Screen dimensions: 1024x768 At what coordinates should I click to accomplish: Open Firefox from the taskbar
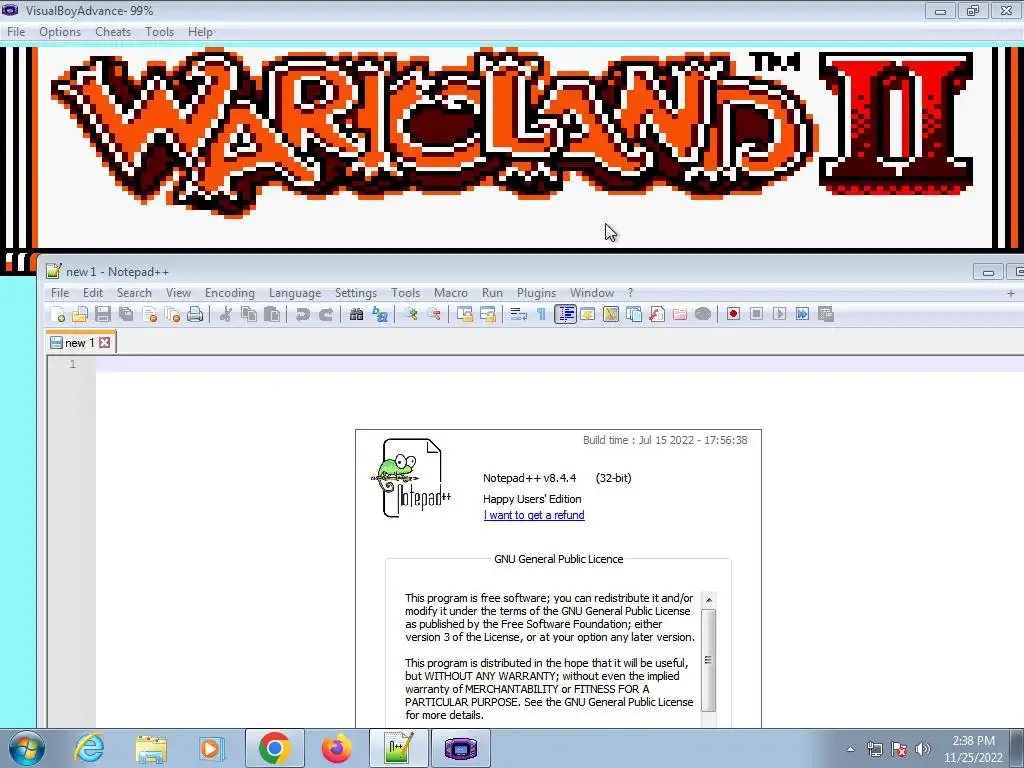[336, 748]
